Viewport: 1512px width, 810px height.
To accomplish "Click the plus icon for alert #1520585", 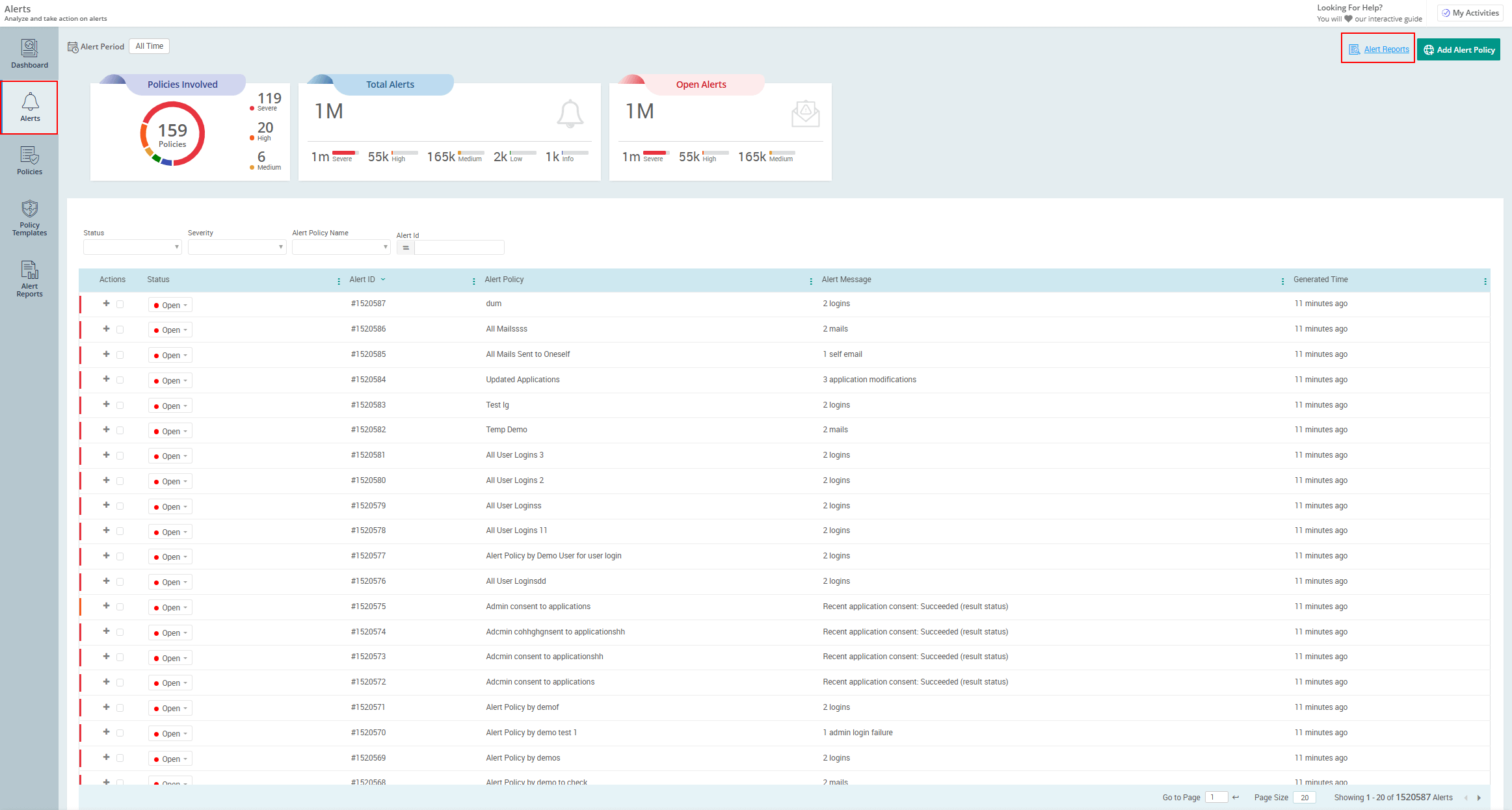I will click(106, 354).
